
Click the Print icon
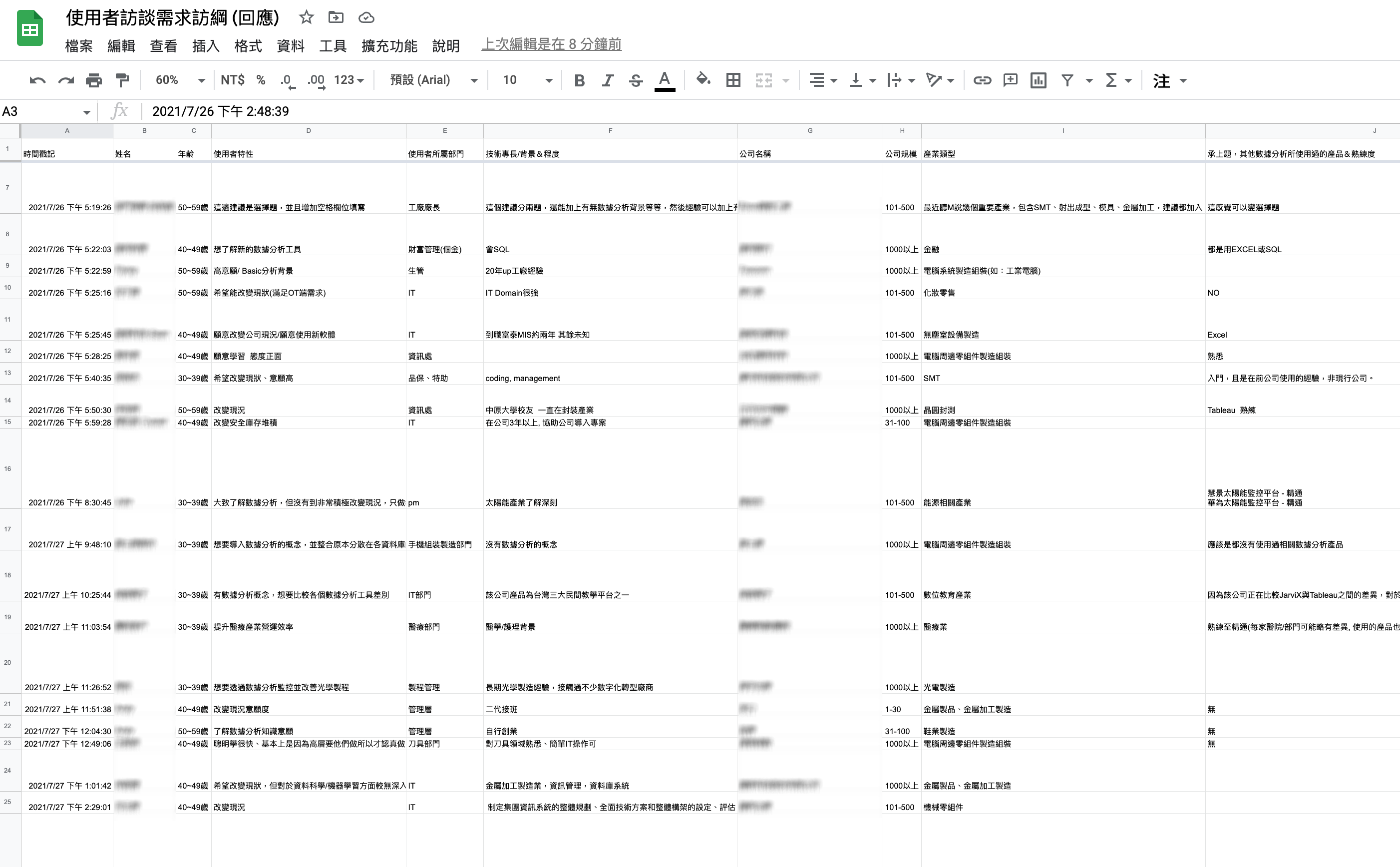click(93, 80)
